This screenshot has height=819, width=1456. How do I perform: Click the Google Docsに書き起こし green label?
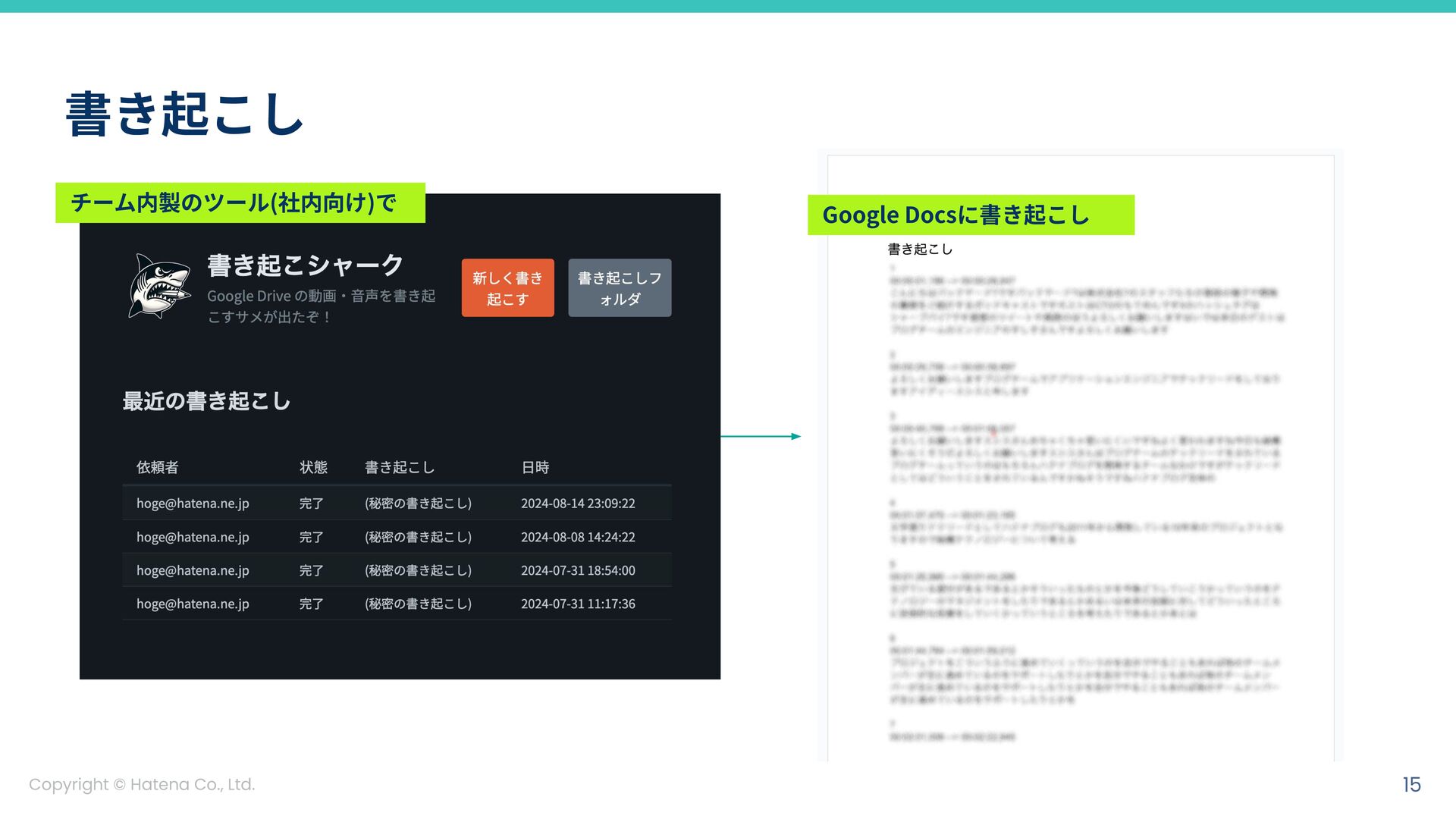point(970,215)
